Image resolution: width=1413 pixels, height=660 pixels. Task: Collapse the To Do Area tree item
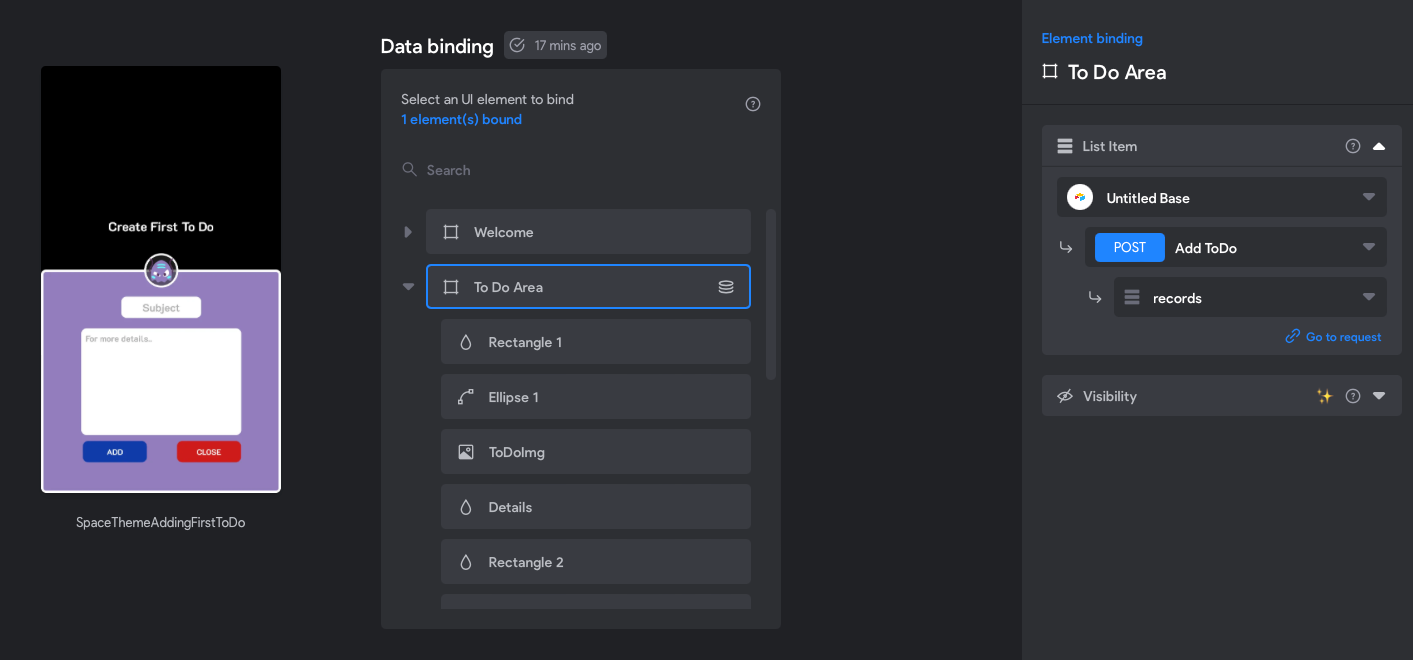coord(408,287)
